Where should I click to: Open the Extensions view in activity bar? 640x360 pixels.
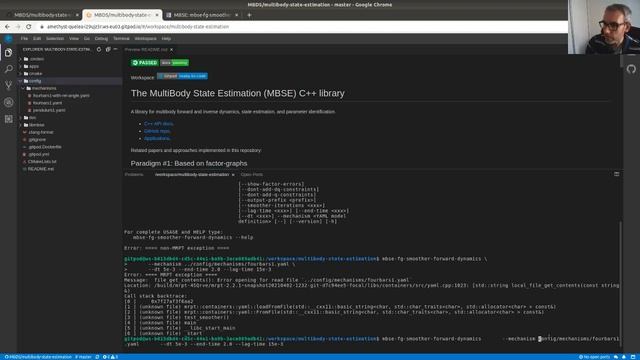pos(8,119)
